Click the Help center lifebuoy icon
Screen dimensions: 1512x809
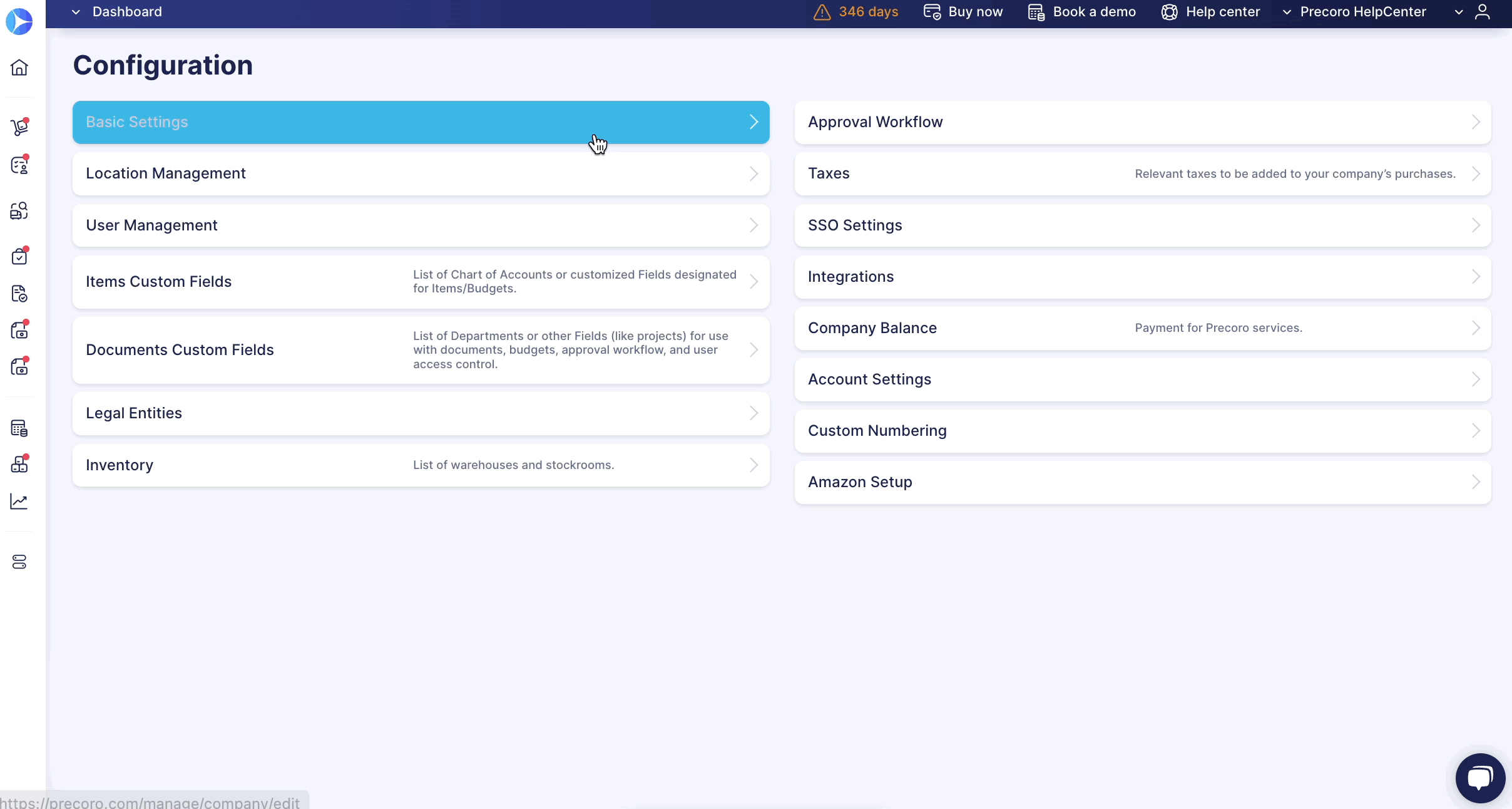click(x=1169, y=12)
